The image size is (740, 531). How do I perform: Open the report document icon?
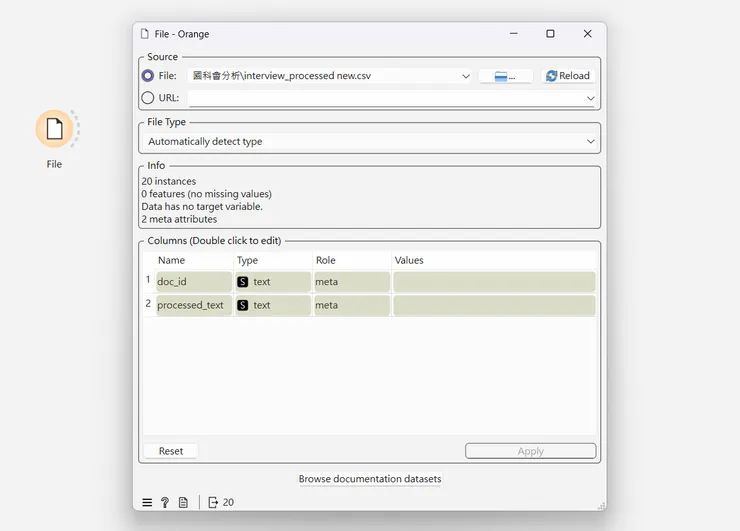183,503
